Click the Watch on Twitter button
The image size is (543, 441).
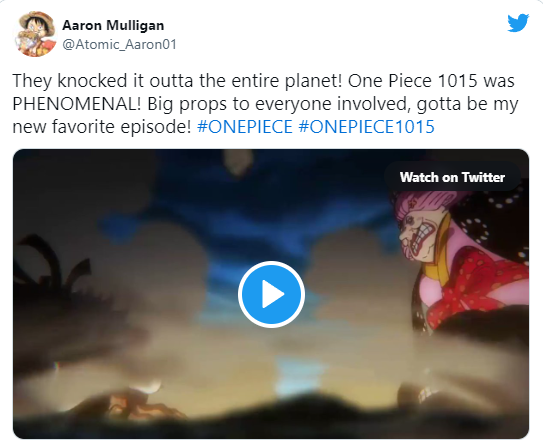click(x=452, y=177)
